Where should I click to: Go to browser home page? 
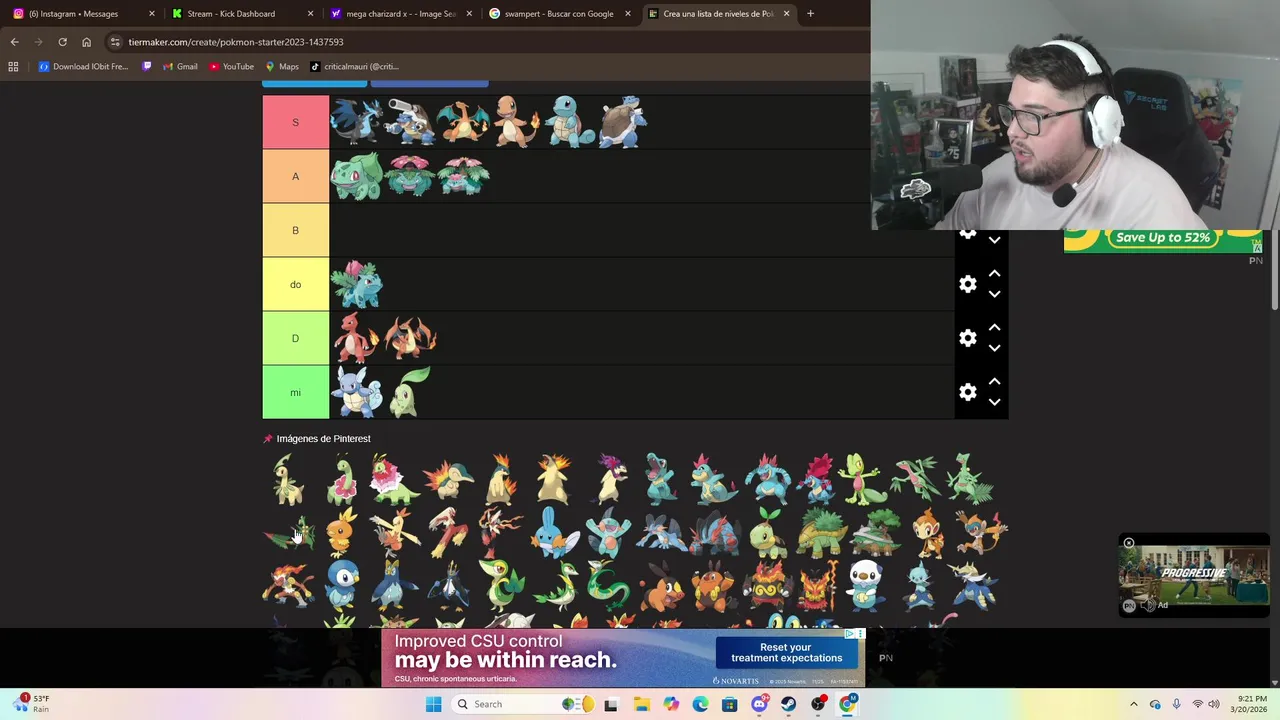tap(86, 42)
